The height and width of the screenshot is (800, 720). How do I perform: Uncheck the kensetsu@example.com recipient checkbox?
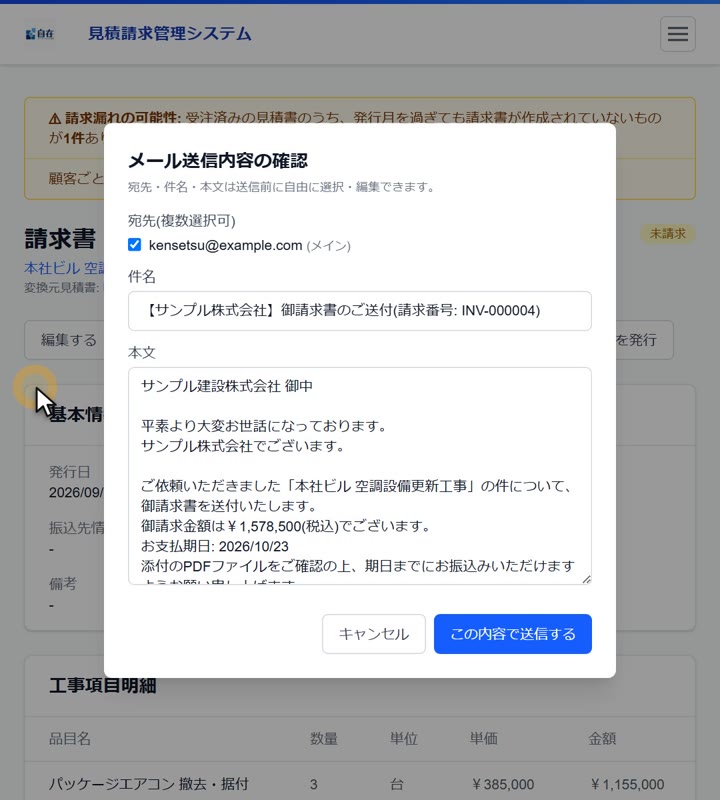point(135,245)
